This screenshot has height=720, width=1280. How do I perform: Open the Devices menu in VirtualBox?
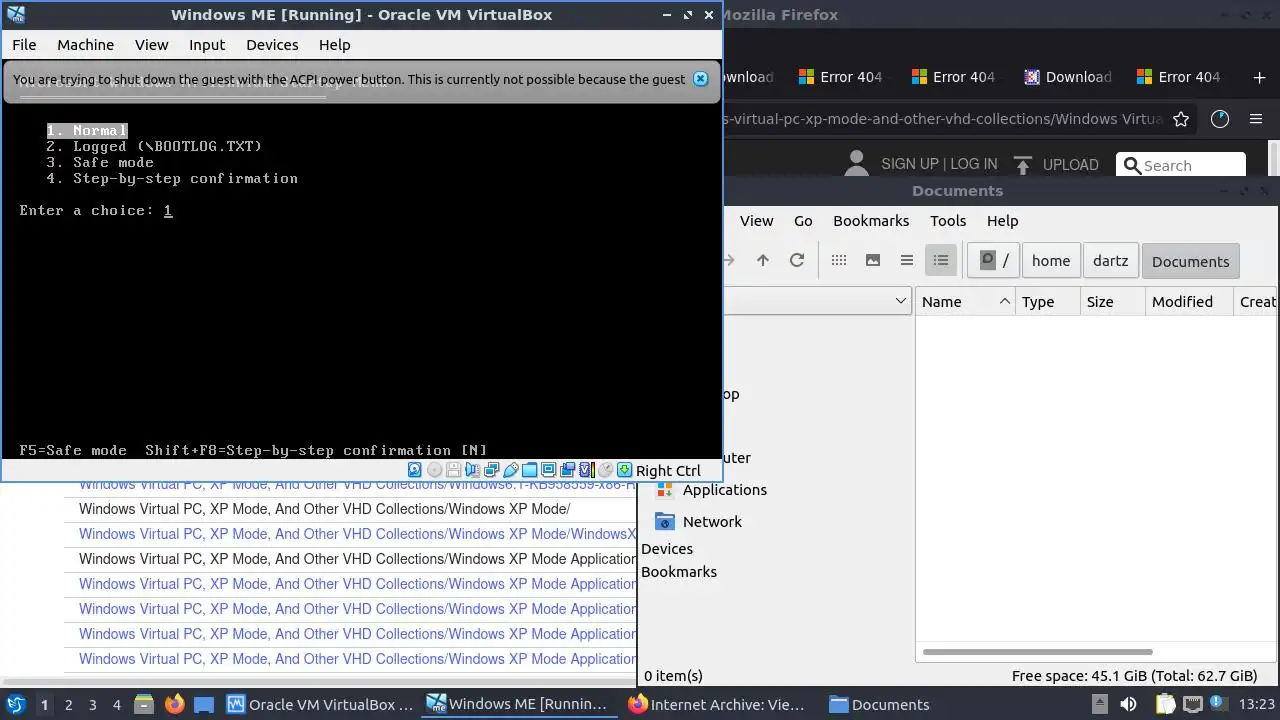(272, 45)
